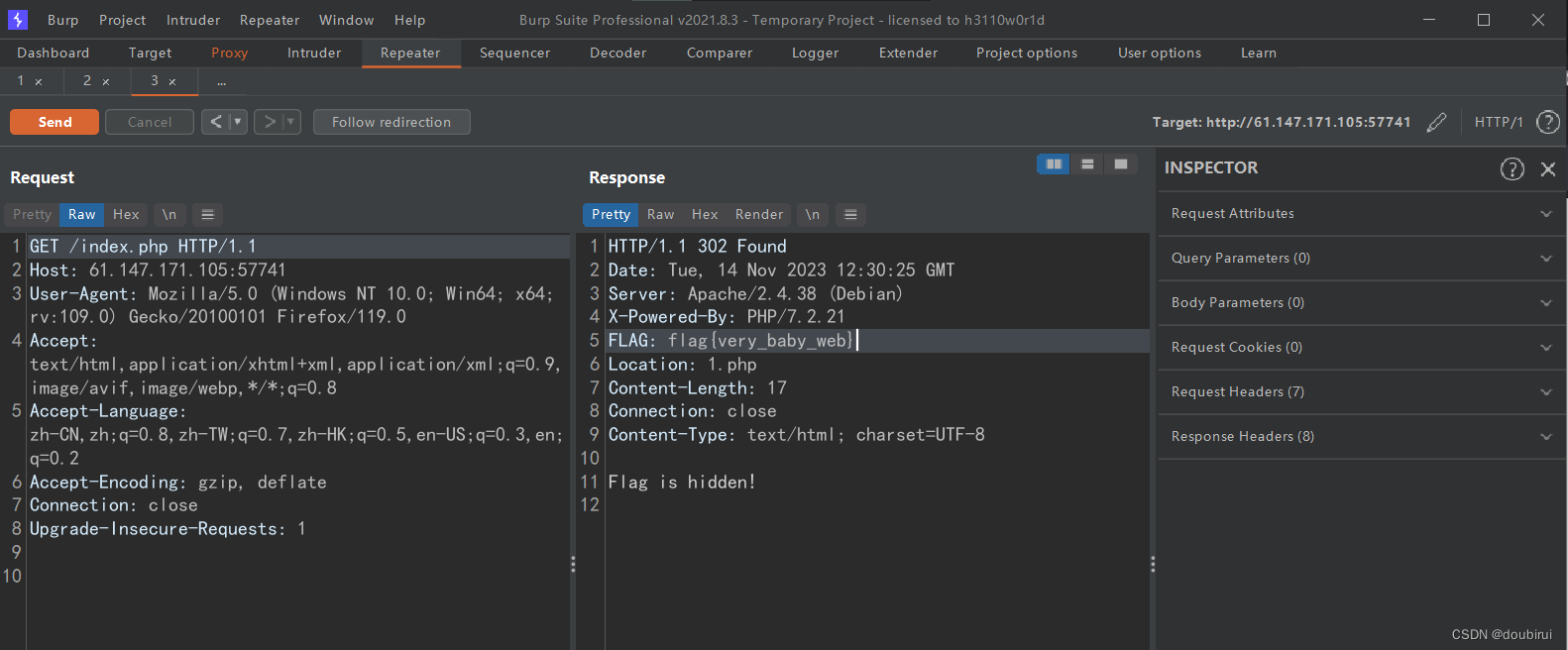
Task: Switch Request view to Hex
Action: [x=126, y=214]
